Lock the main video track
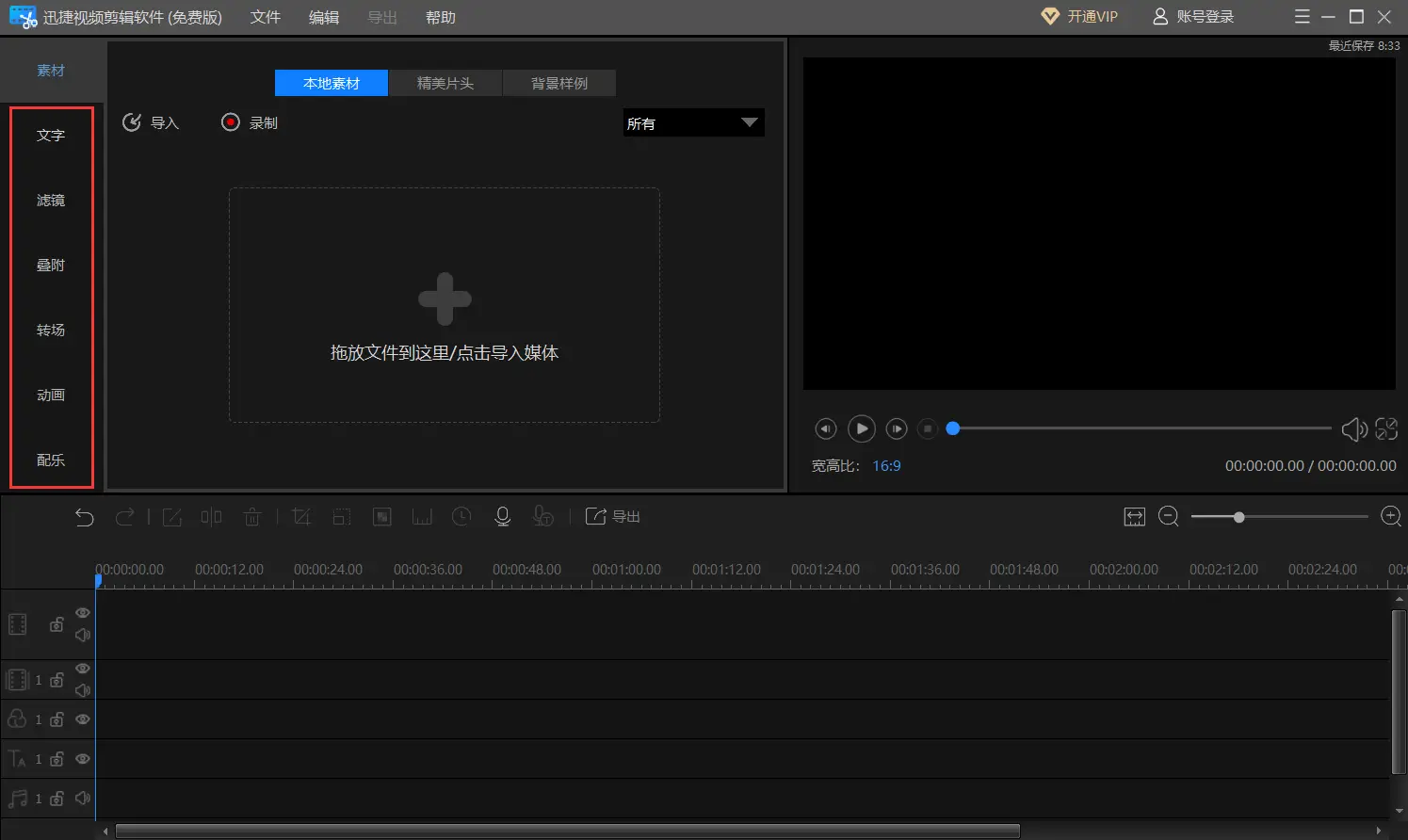The image size is (1408, 840). click(57, 623)
